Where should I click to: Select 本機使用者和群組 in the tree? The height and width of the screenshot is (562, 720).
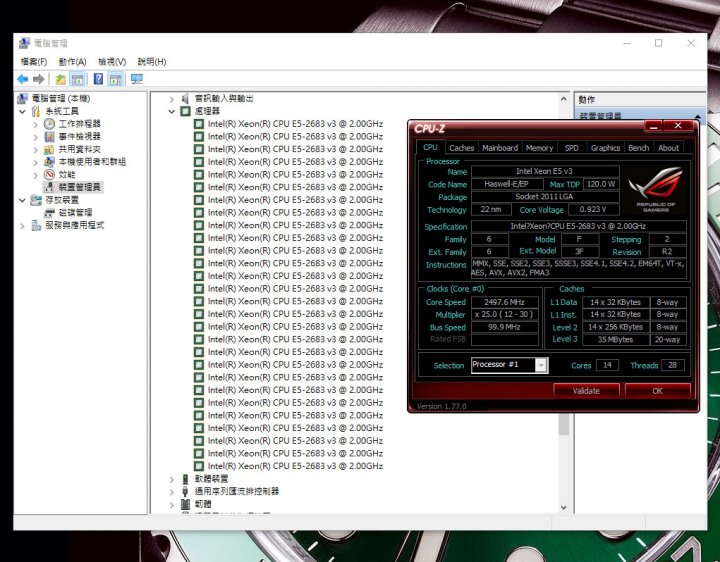click(x=92, y=162)
